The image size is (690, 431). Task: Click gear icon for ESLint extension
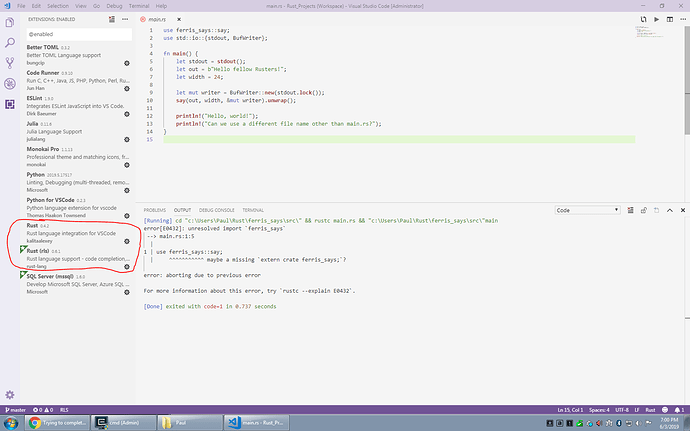(127, 114)
